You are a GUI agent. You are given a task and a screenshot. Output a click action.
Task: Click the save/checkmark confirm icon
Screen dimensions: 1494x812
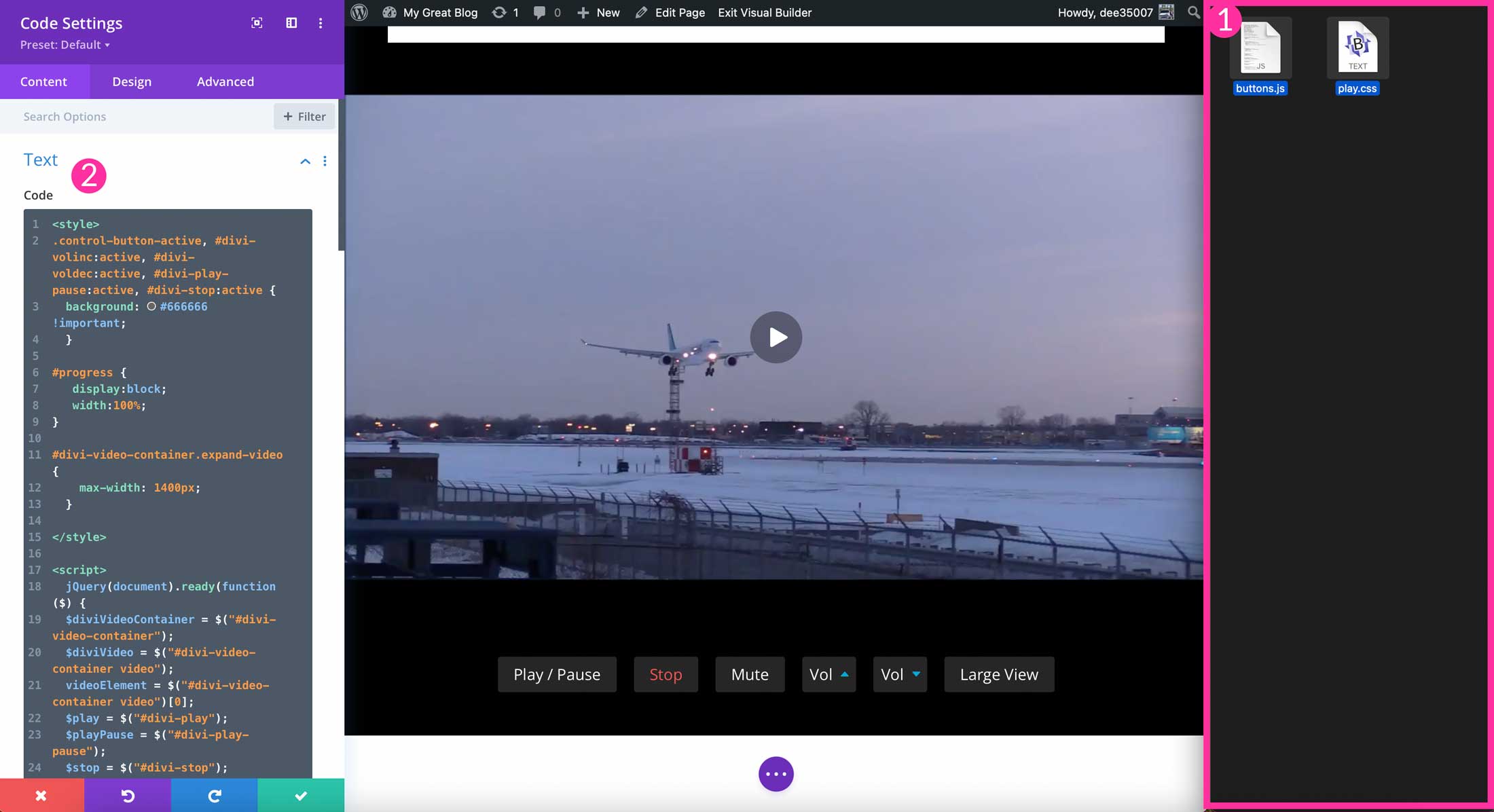300,795
